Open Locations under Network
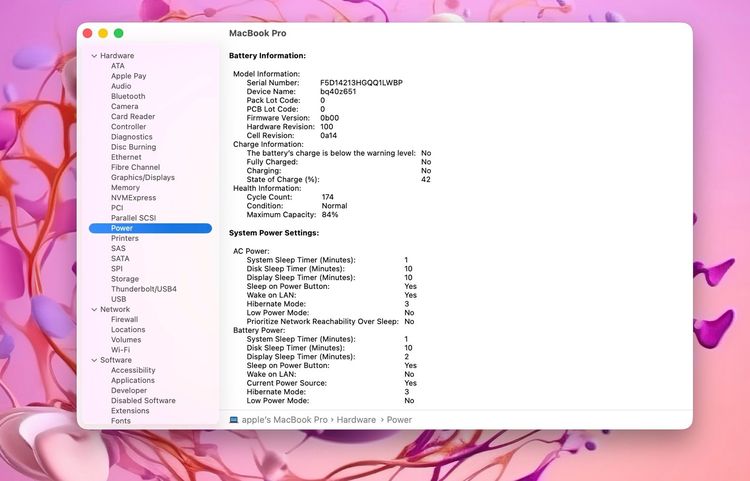750x481 pixels. pyautogui.click(x=128, y=329)
